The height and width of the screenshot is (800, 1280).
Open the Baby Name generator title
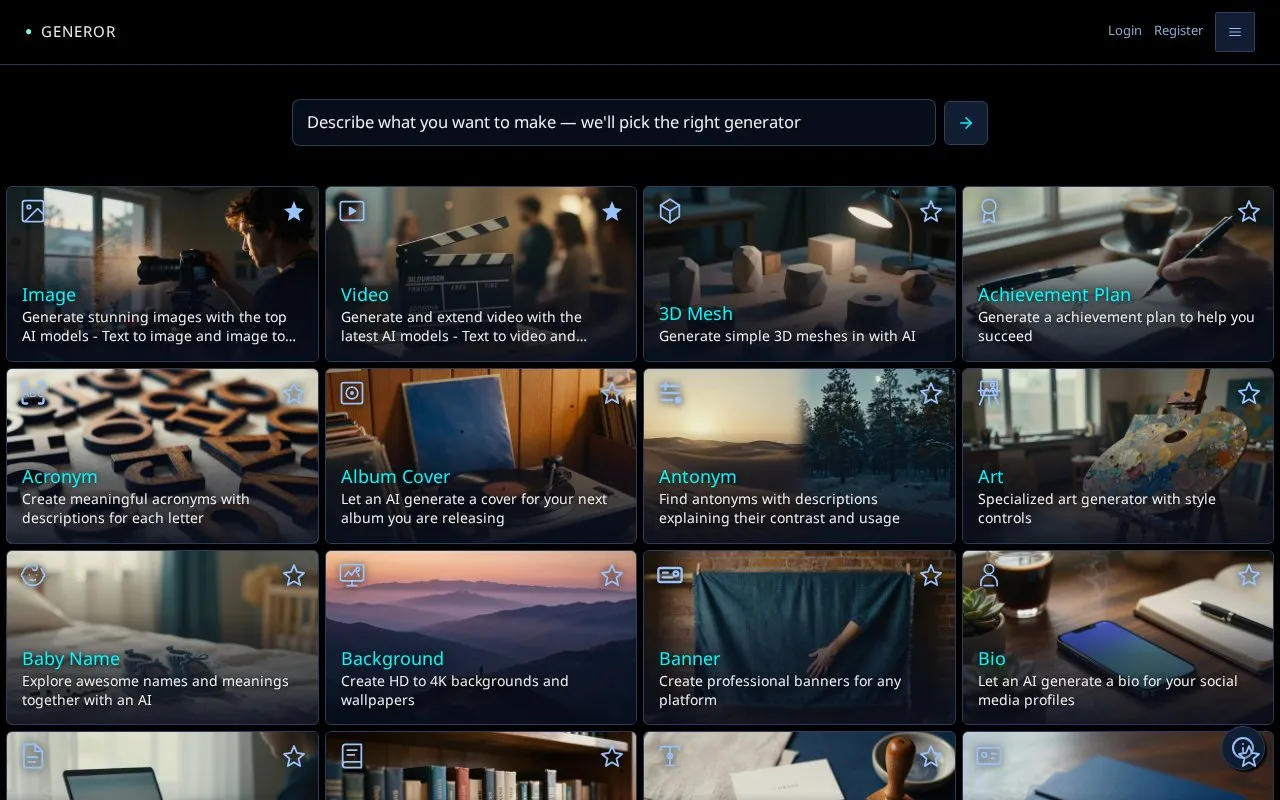pos(71,658)
